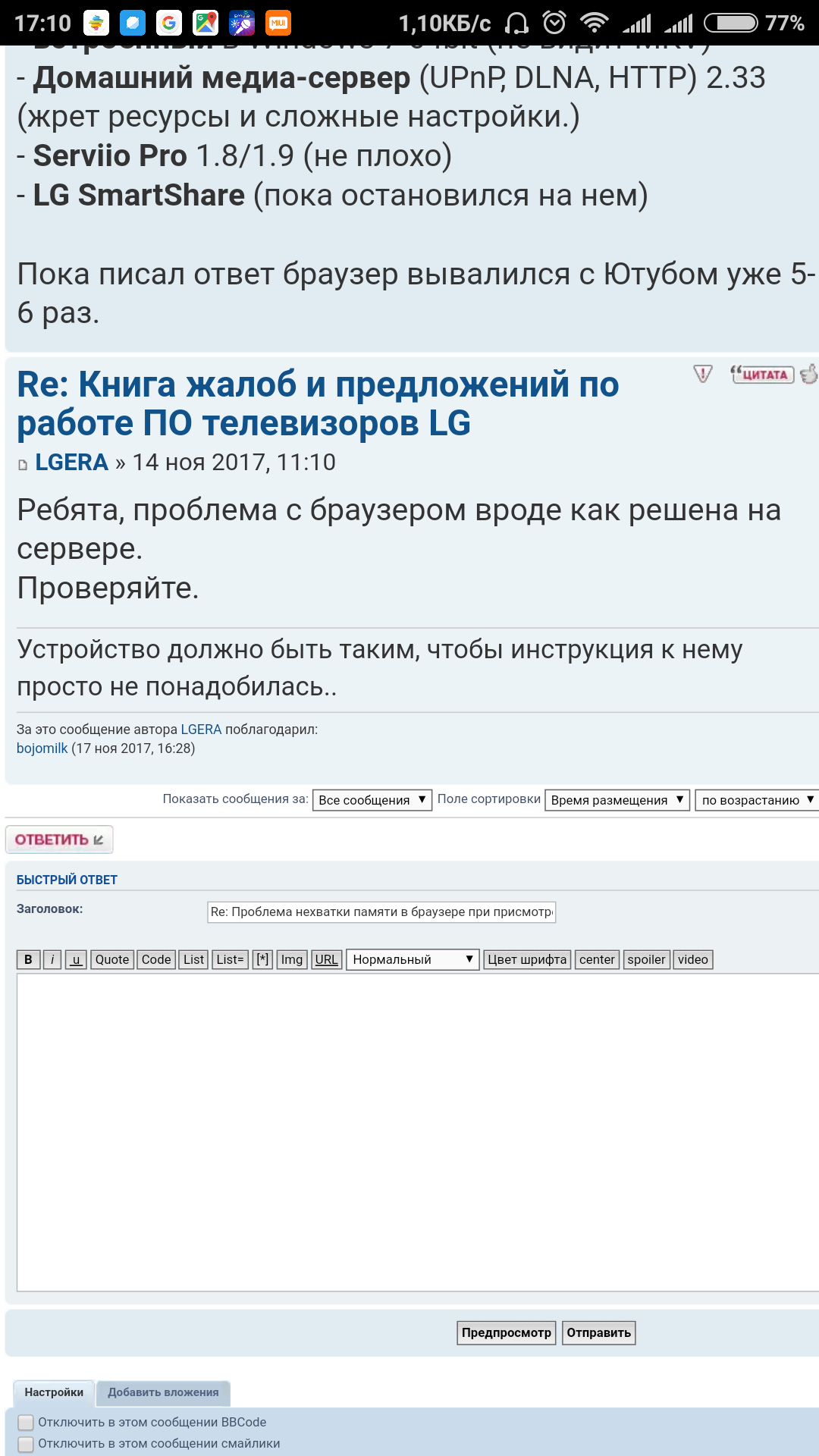Open the Нормальный font size dropdown
This screenshot has height=1456, width=819.
pos(413,959)
